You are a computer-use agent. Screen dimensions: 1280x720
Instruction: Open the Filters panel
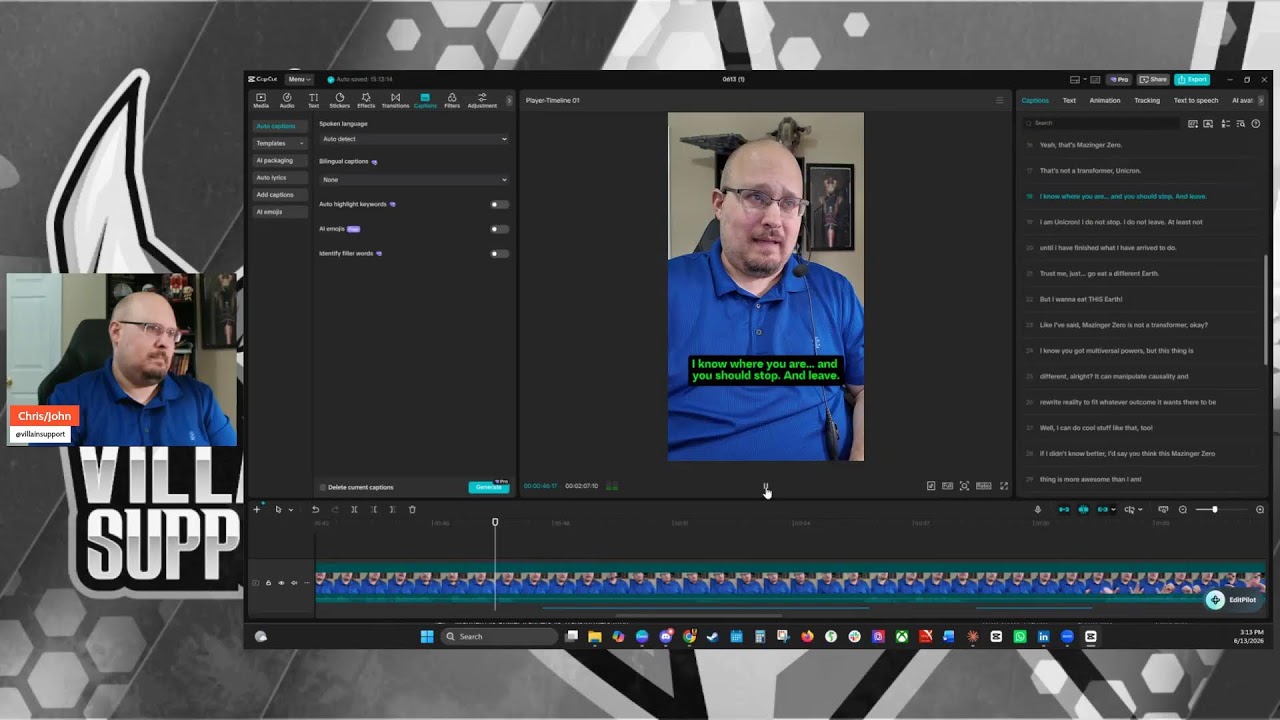coord(452,100)
